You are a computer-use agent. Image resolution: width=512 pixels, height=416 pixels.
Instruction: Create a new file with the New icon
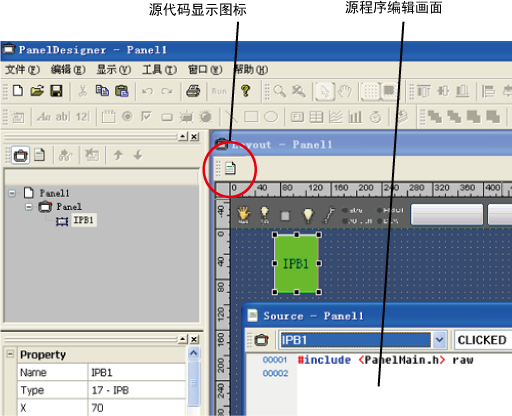click(18, 91)
